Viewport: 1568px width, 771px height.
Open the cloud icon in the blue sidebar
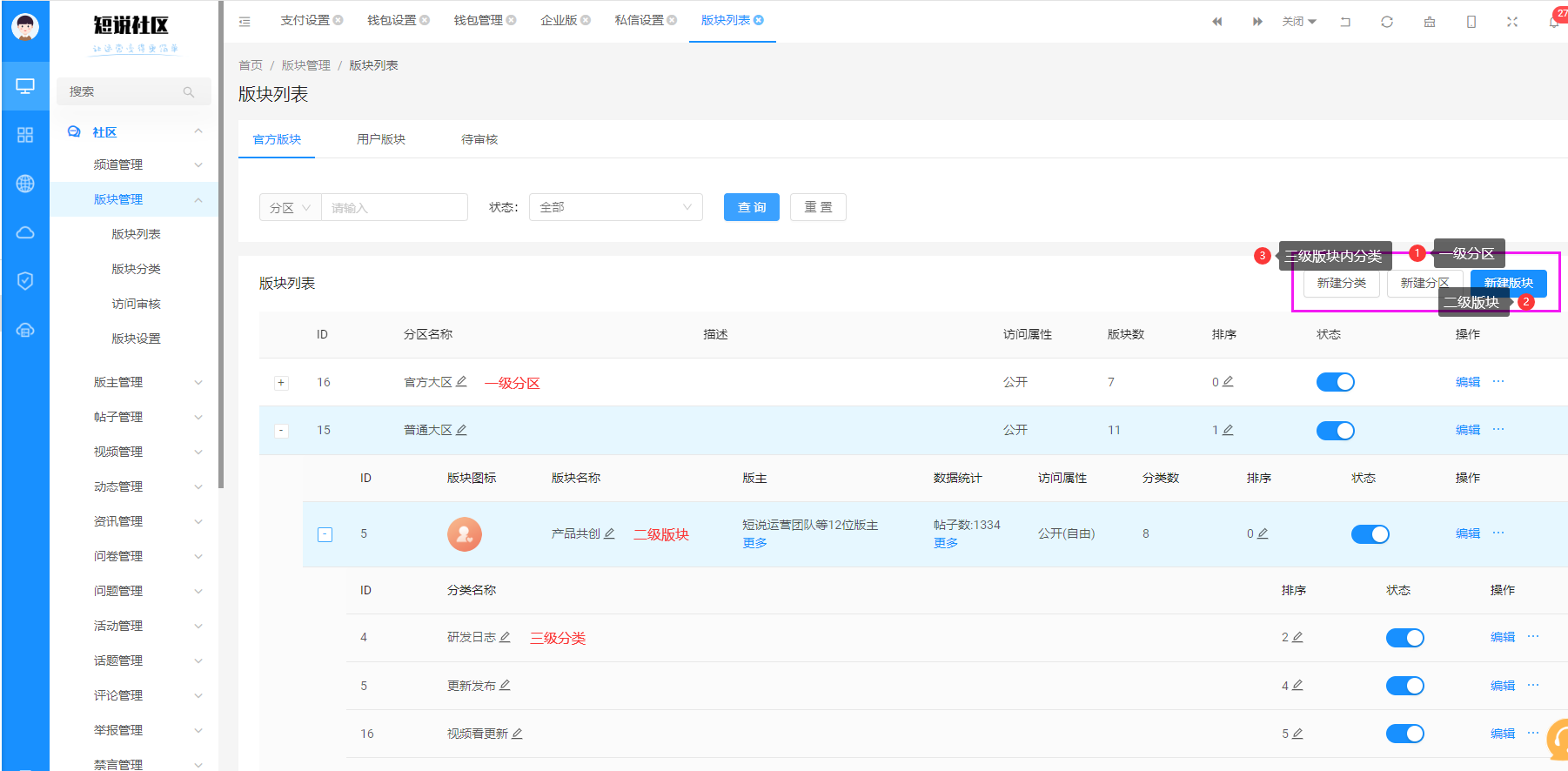point(25,232)
